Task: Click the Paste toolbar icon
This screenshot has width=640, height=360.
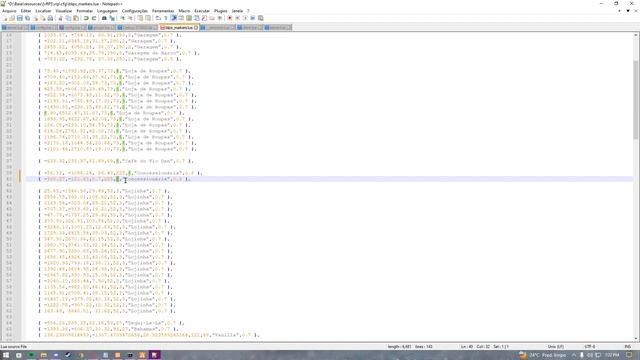Action: [x=76, y=18]
